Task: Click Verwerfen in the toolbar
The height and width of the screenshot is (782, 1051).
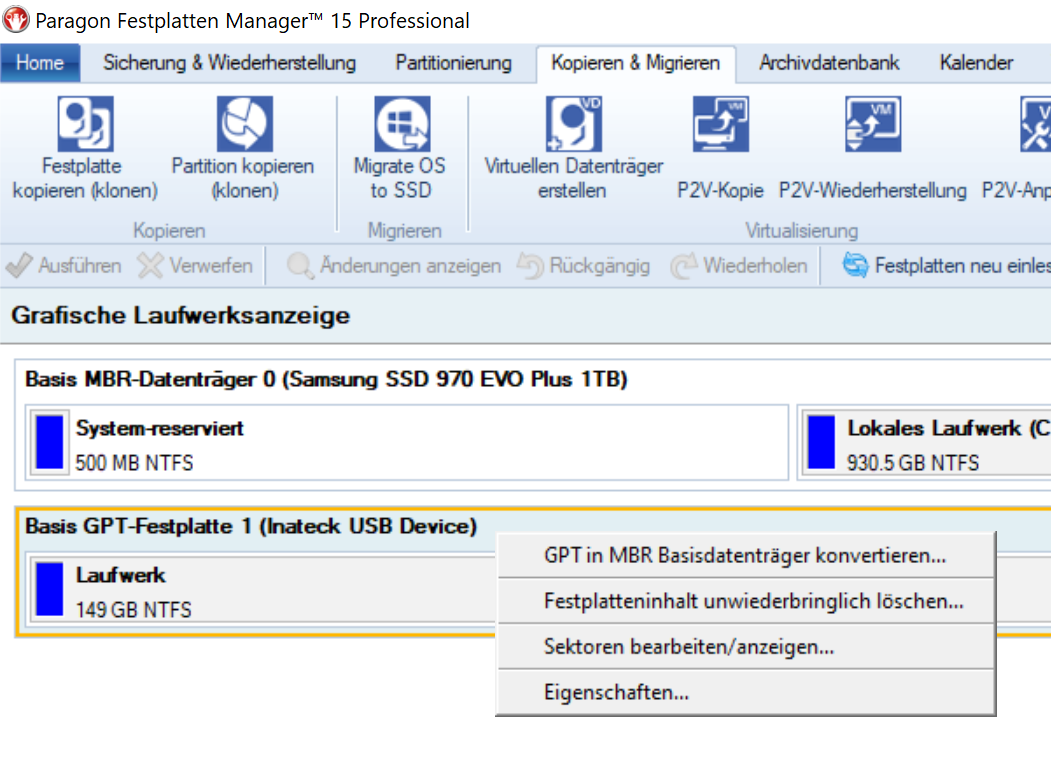Action: [x=195, y=266]
